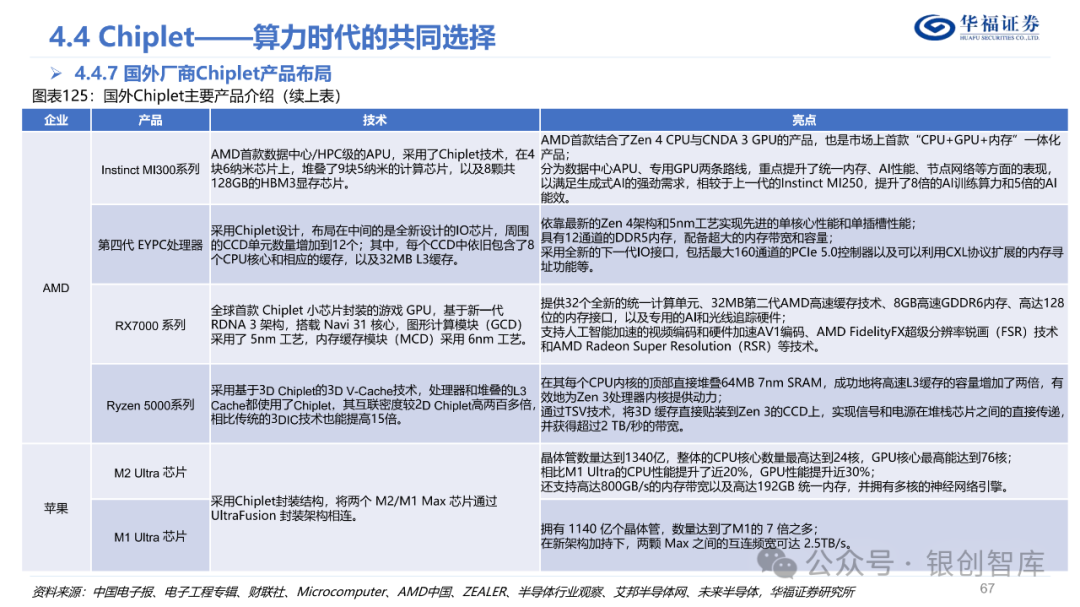Click the 苹果 (Apple) company cell
The image size is (1080, 607).
[57, 507]
